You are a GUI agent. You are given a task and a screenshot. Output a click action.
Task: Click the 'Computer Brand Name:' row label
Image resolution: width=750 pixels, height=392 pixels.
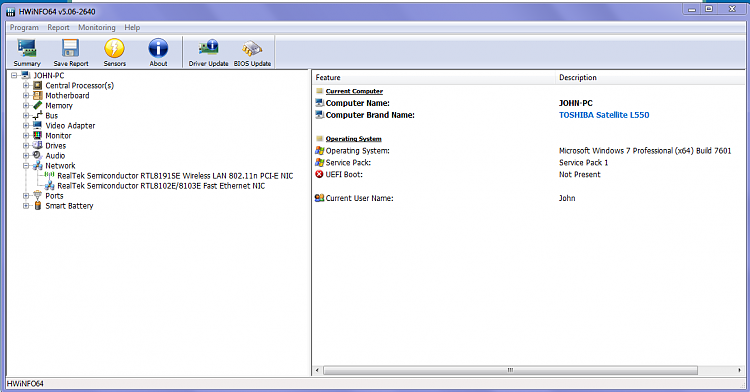click(x=370, y=115)
